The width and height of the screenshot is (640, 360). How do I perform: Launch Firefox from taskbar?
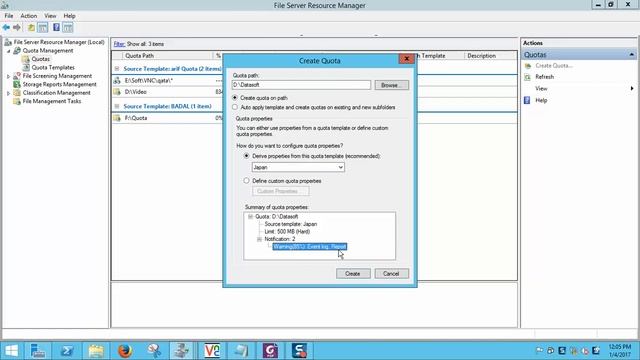click(125, 351)
